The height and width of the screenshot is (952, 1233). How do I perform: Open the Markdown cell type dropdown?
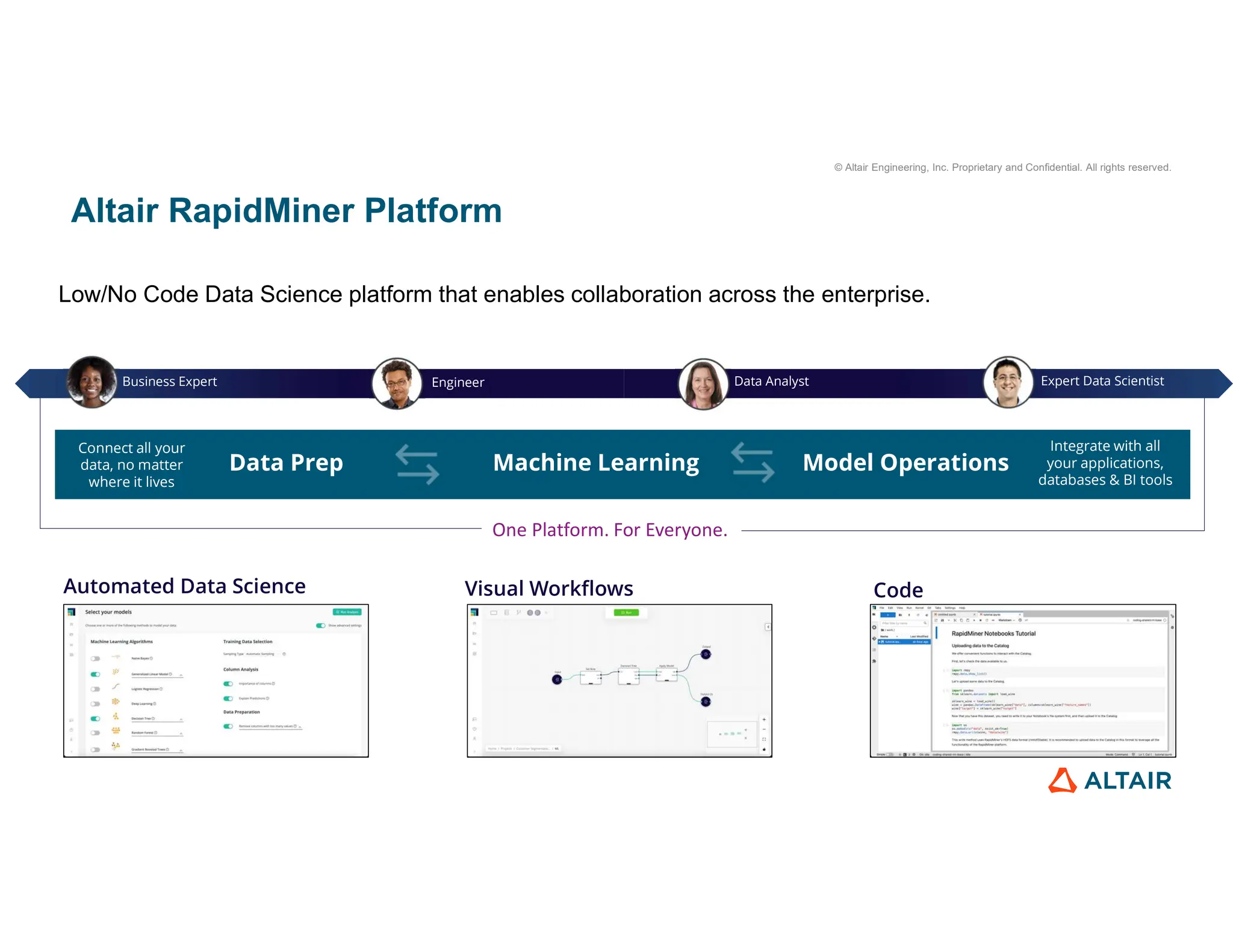click(1007, 620)
